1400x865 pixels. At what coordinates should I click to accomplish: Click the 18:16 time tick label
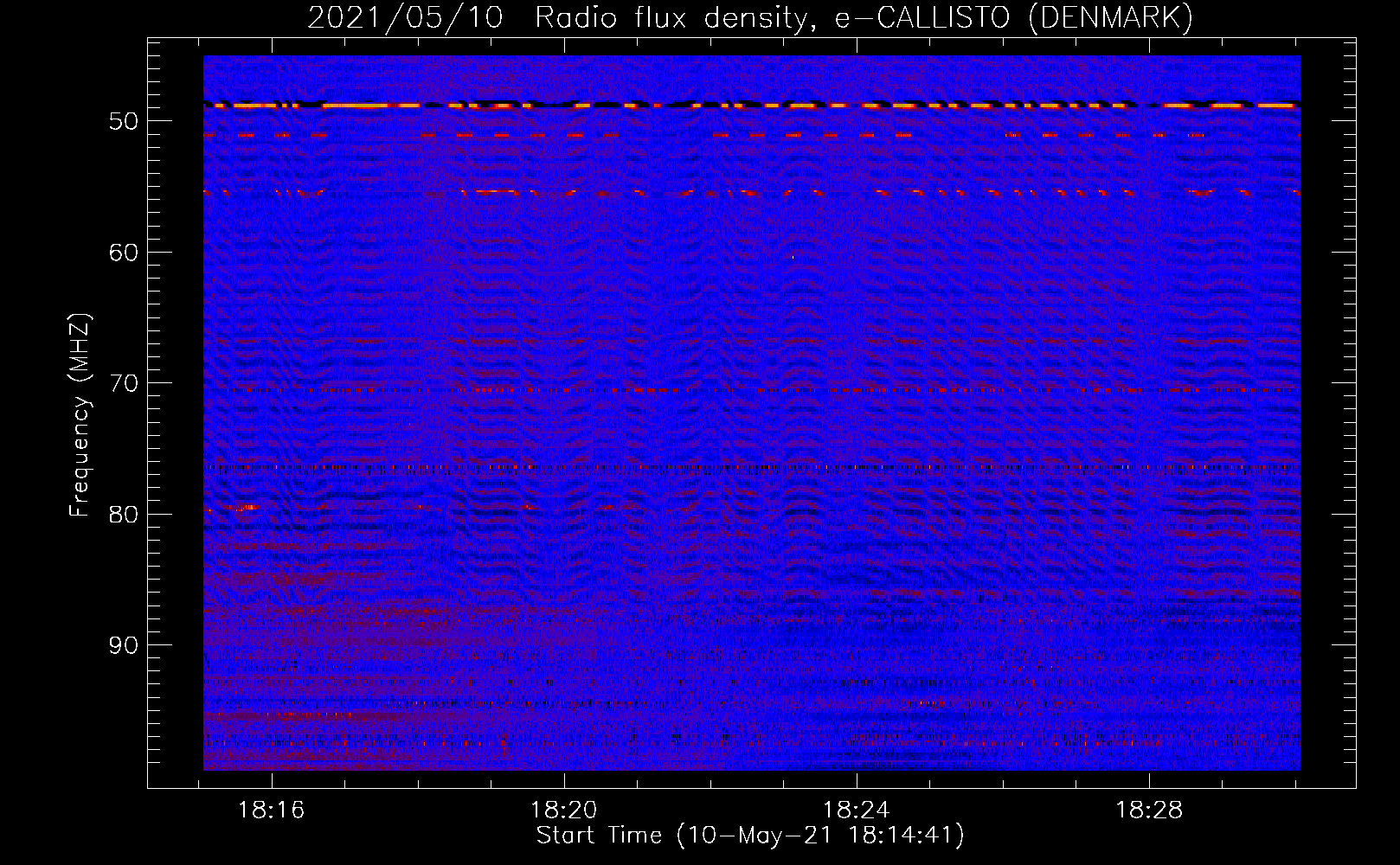pos(272,811)
